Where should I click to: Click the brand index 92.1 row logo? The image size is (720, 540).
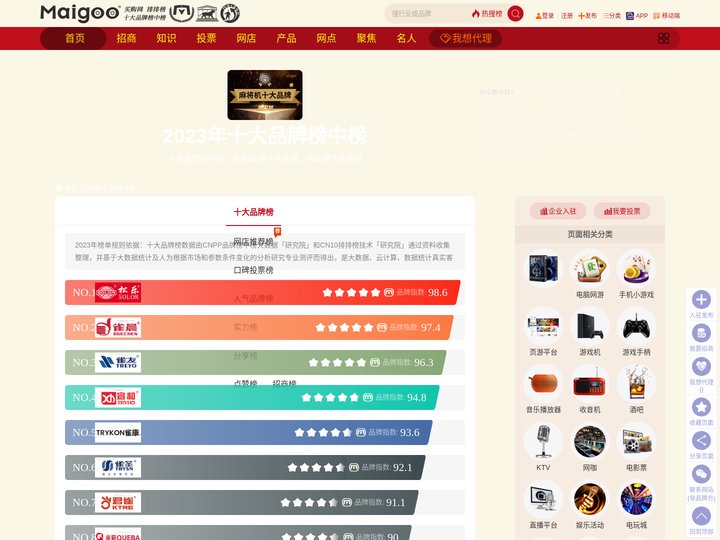point(118,467)
